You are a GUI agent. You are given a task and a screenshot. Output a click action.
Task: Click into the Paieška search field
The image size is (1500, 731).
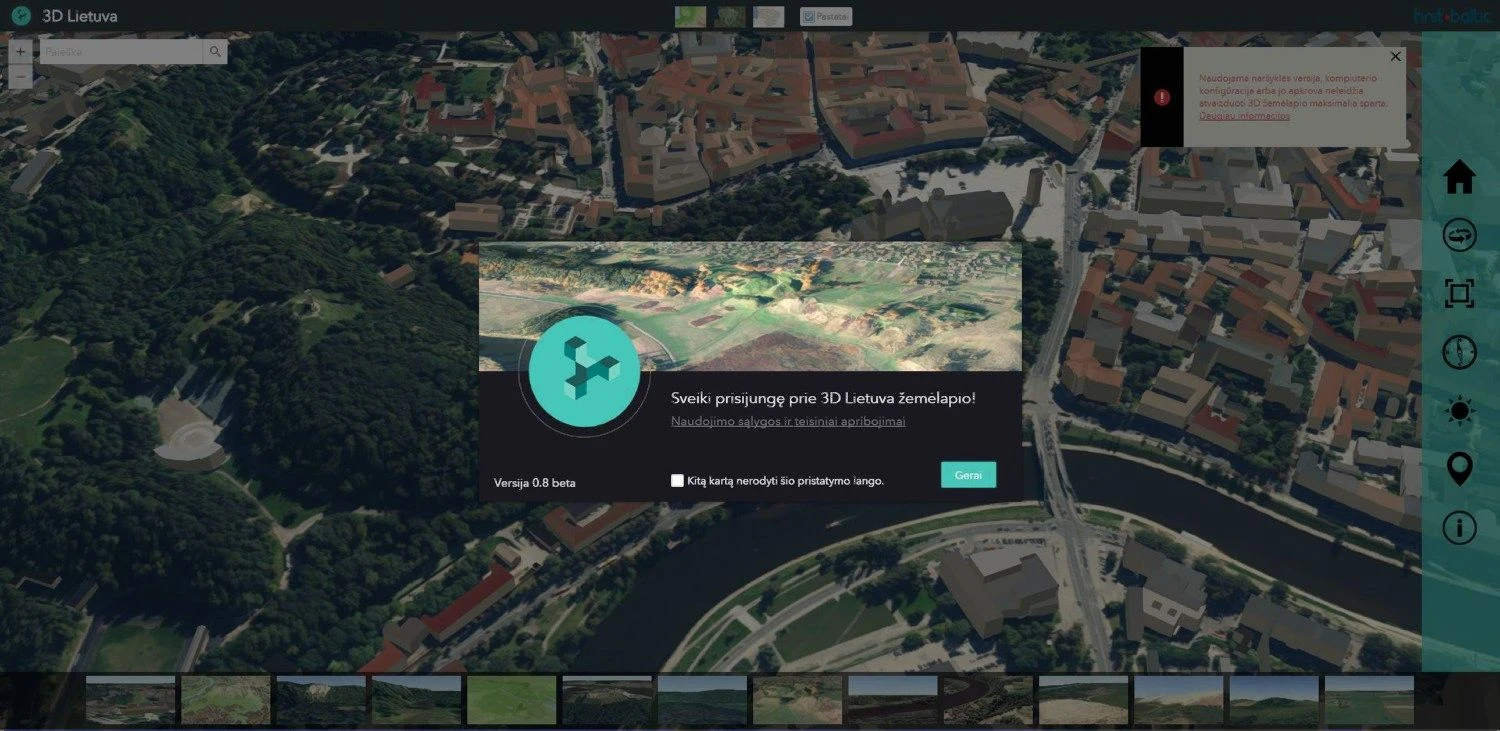[x=120, y=52]
